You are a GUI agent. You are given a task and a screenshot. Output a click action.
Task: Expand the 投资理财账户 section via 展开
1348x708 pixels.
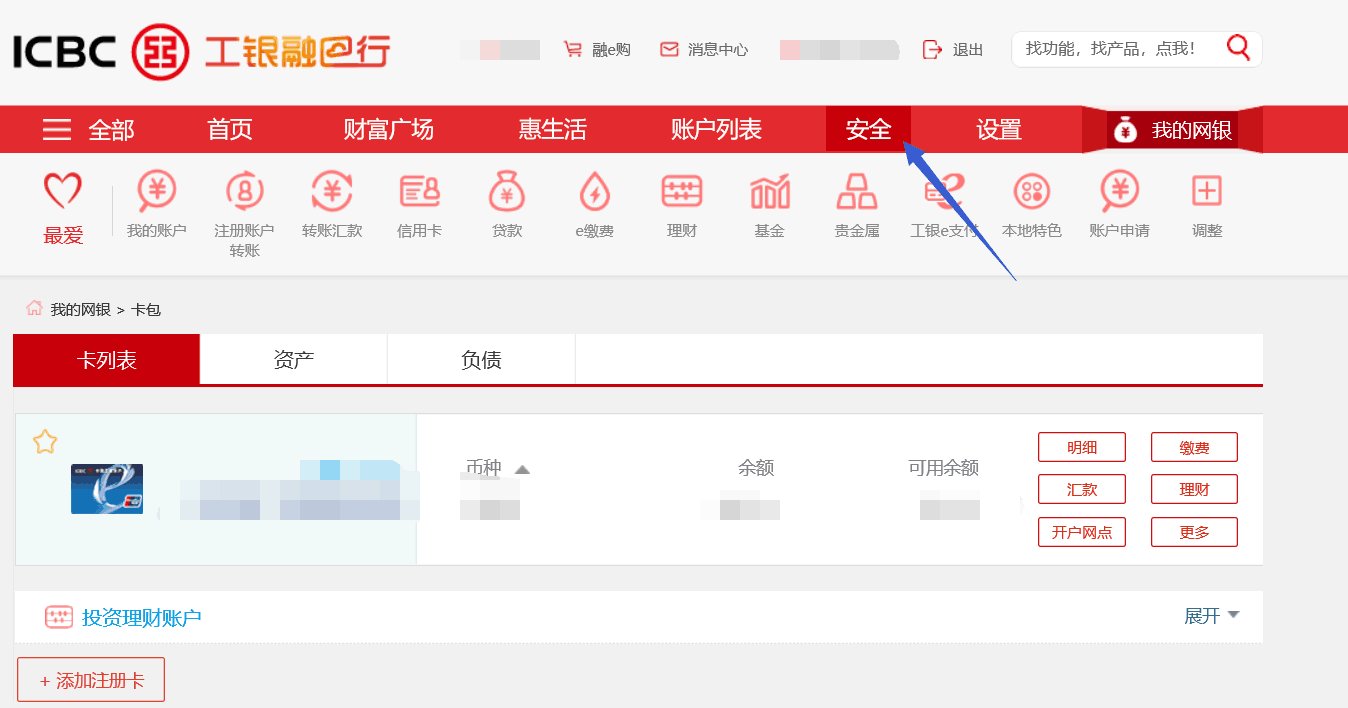tap(1210, 616)
